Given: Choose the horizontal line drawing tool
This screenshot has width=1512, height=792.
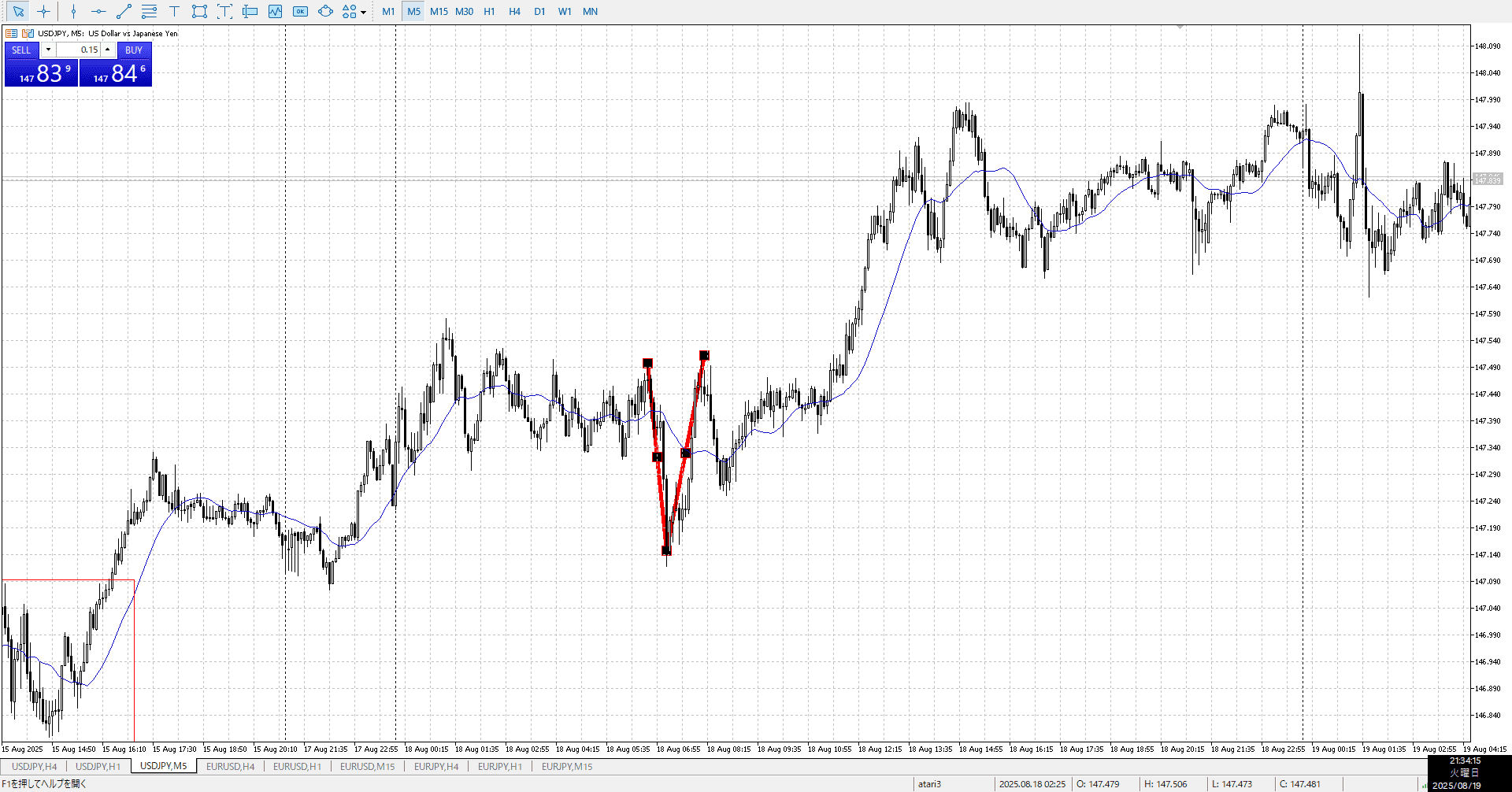Looking at the screenshot, I should tap(98, 11).
